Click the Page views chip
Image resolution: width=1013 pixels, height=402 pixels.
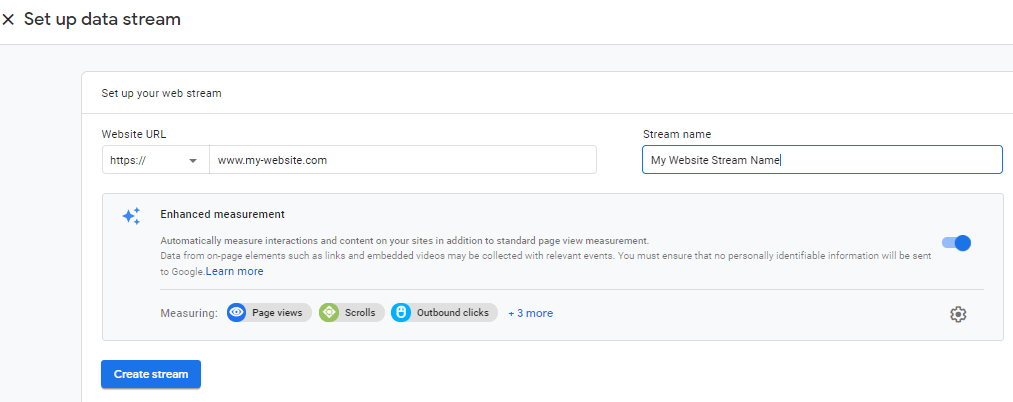[269, 313]
